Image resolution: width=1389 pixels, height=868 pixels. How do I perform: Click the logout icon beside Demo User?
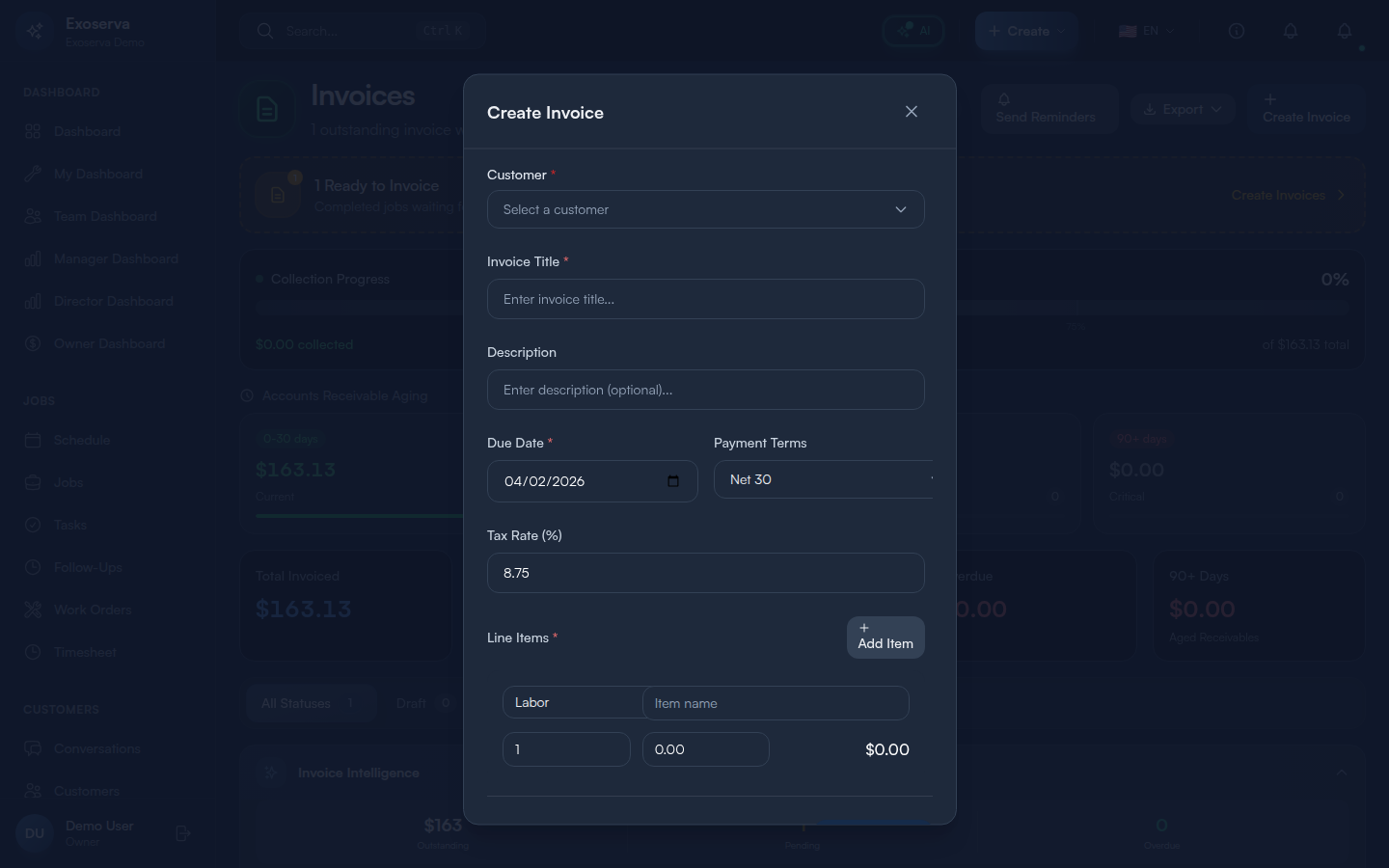pyautogui.click(x=183, y=833)
